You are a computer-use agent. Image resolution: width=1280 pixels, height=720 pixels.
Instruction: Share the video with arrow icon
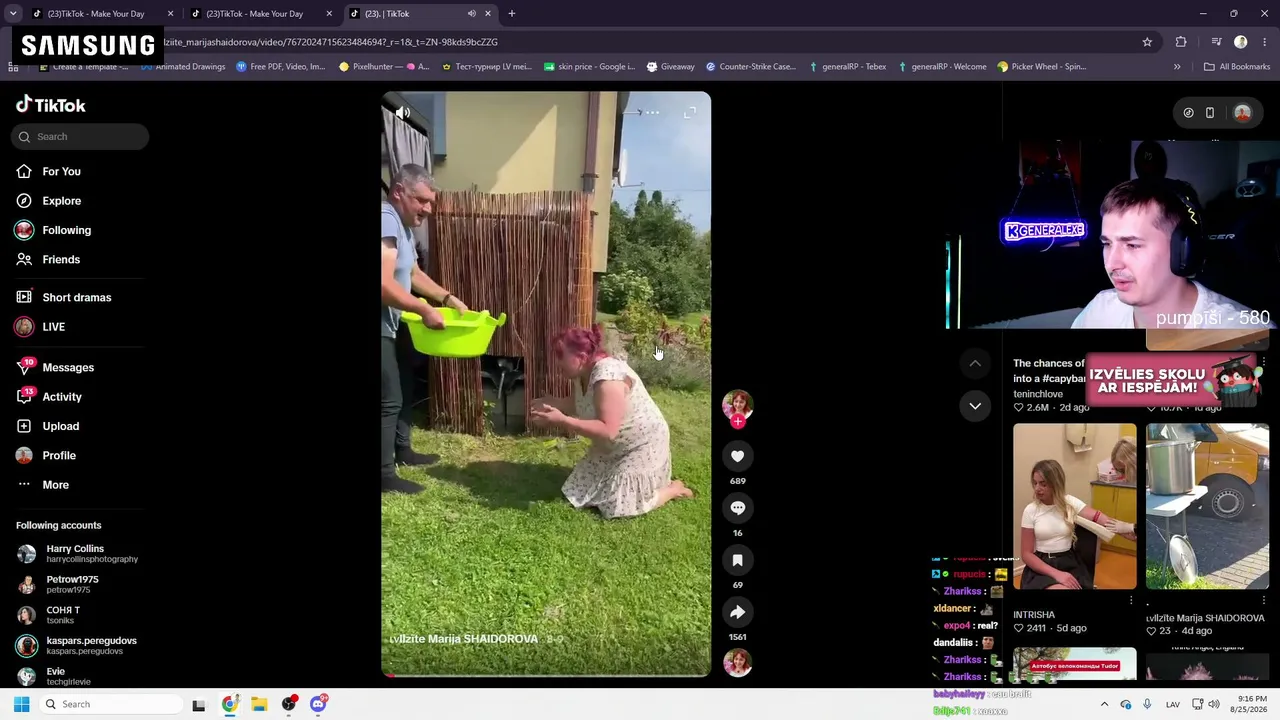tap(738, 612)
